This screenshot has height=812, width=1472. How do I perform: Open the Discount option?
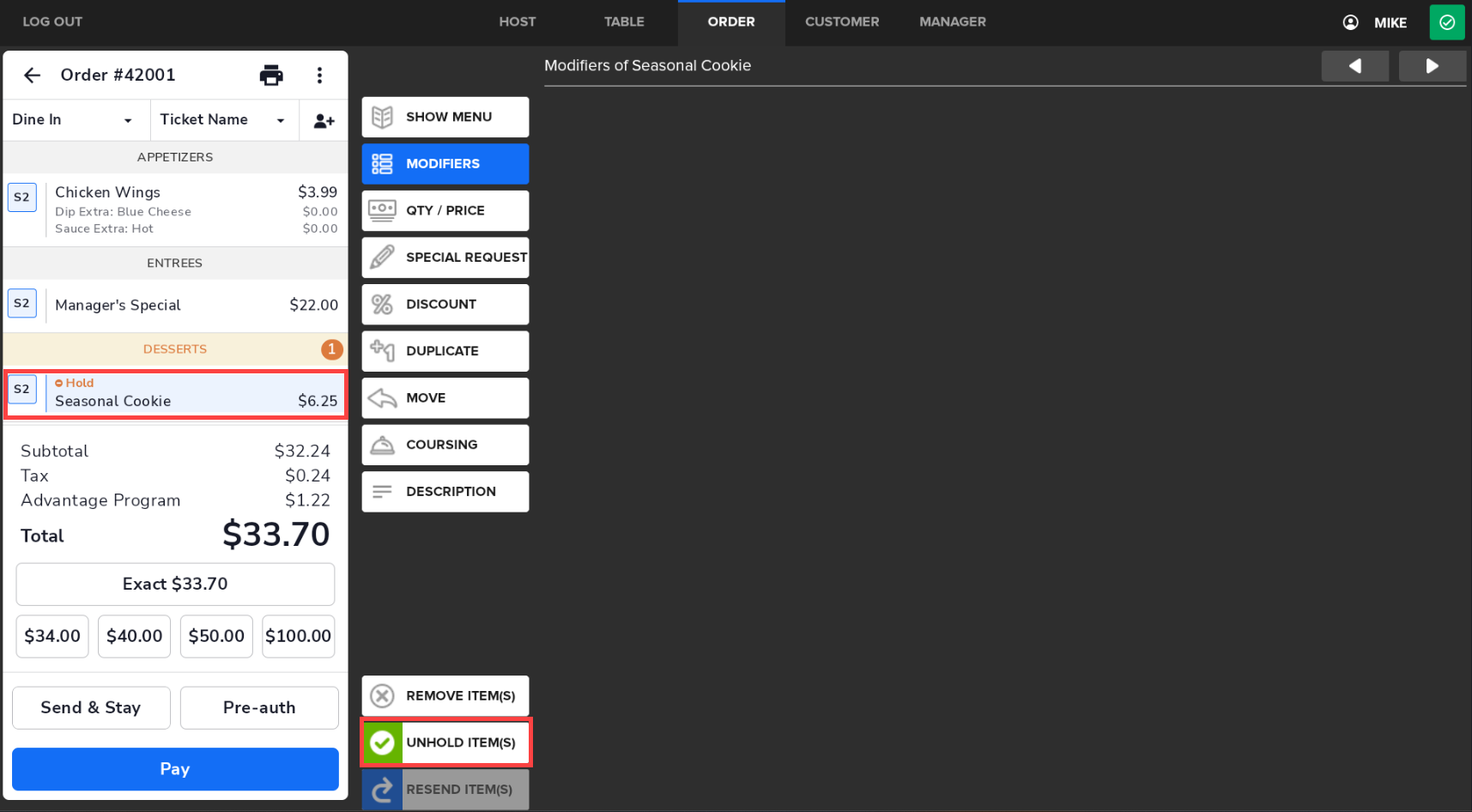tap(445, 305)
